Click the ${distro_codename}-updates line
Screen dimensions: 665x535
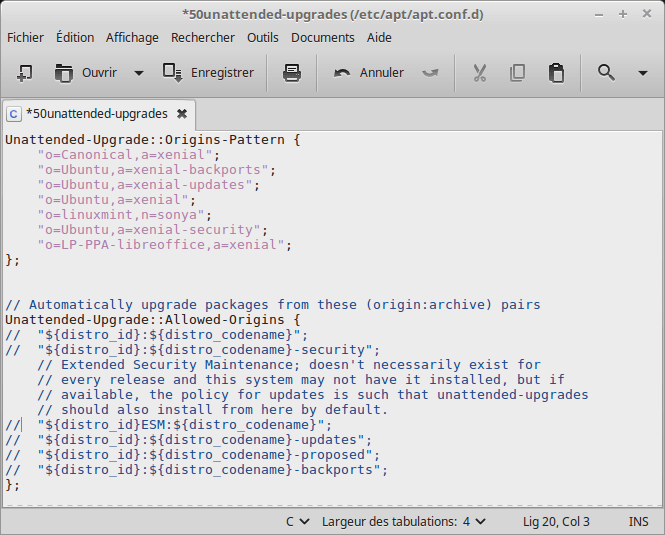pyautogui.click(x=188, y=440)
